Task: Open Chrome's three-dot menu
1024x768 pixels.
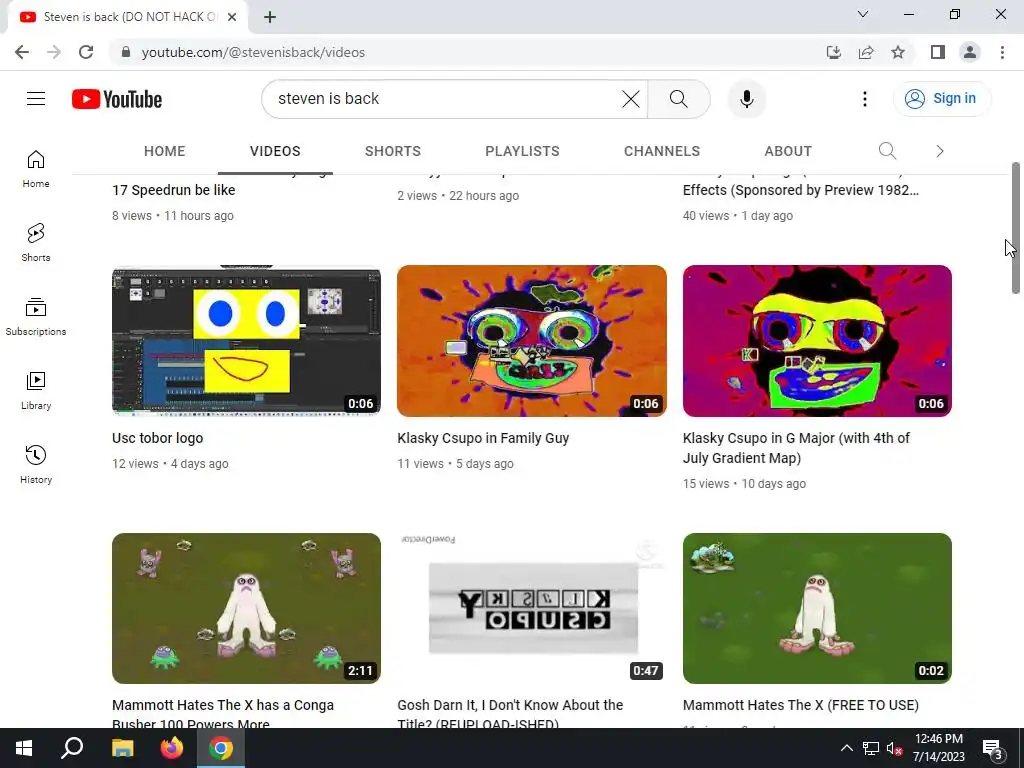Action: pos(1002,52)
